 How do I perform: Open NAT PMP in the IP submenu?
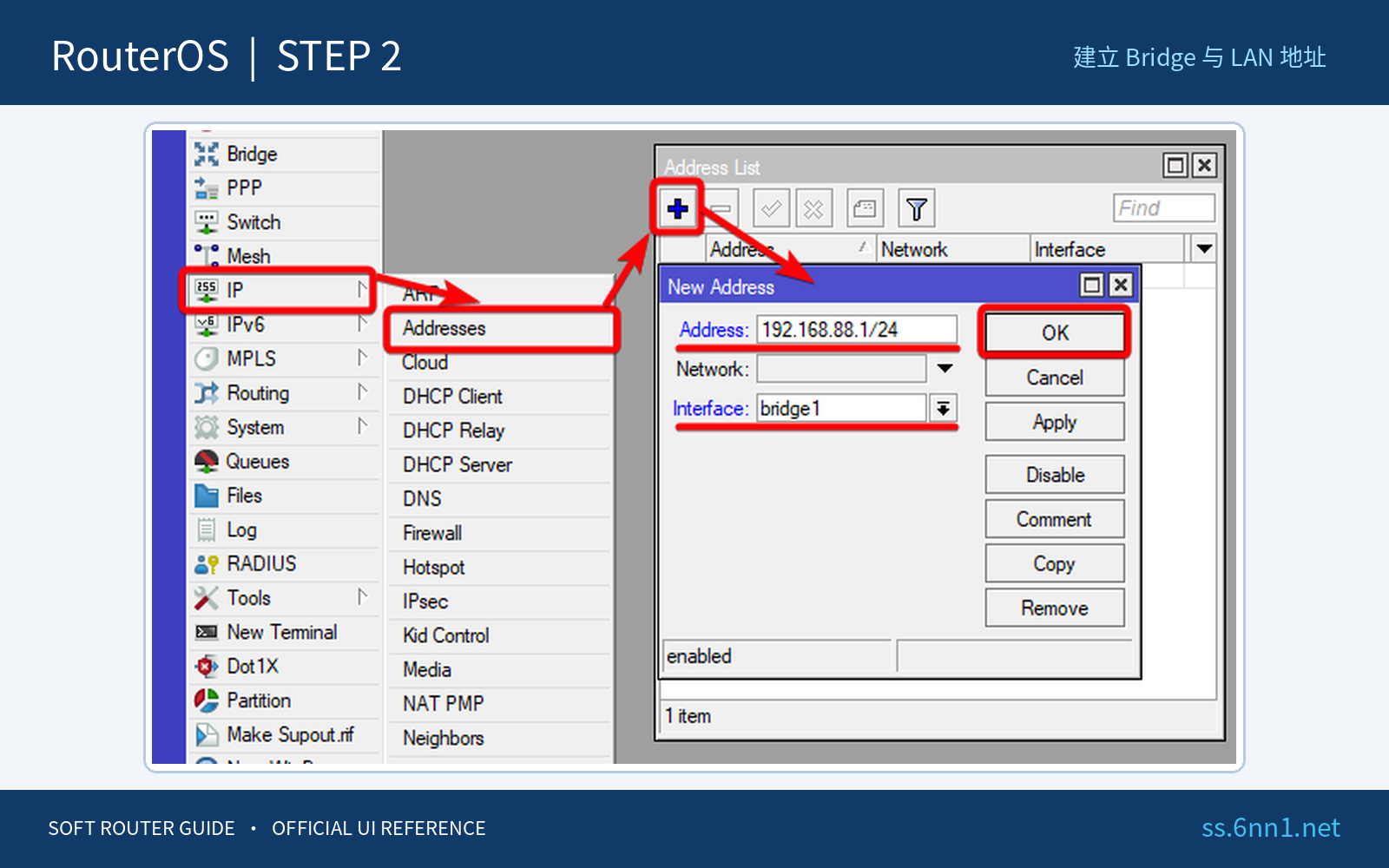(x=499, y=704)
